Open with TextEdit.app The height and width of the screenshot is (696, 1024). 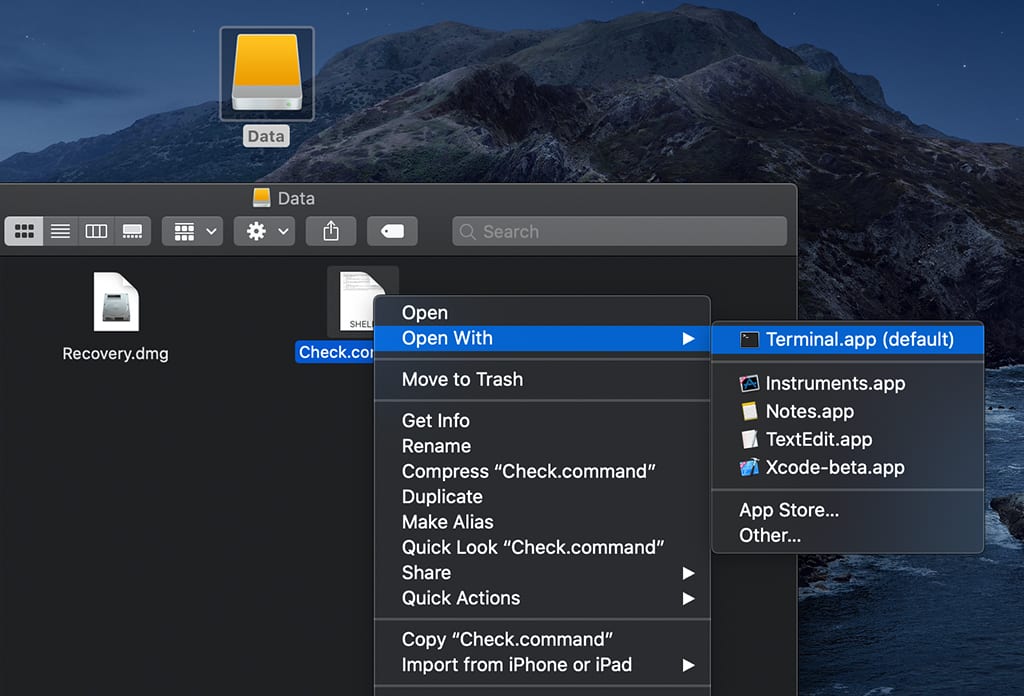(x=848, y=439)
